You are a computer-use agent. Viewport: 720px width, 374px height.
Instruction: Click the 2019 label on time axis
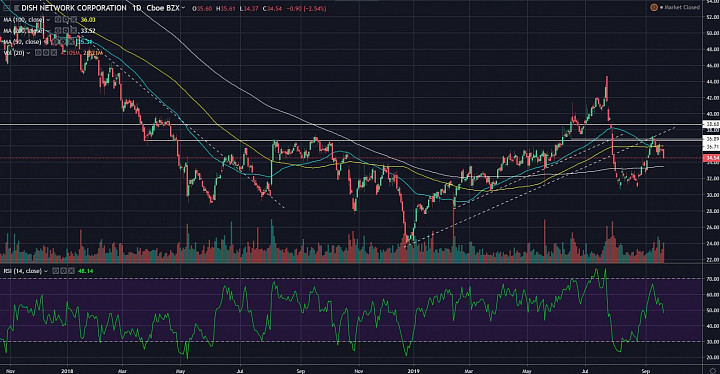tap(414, 371)
